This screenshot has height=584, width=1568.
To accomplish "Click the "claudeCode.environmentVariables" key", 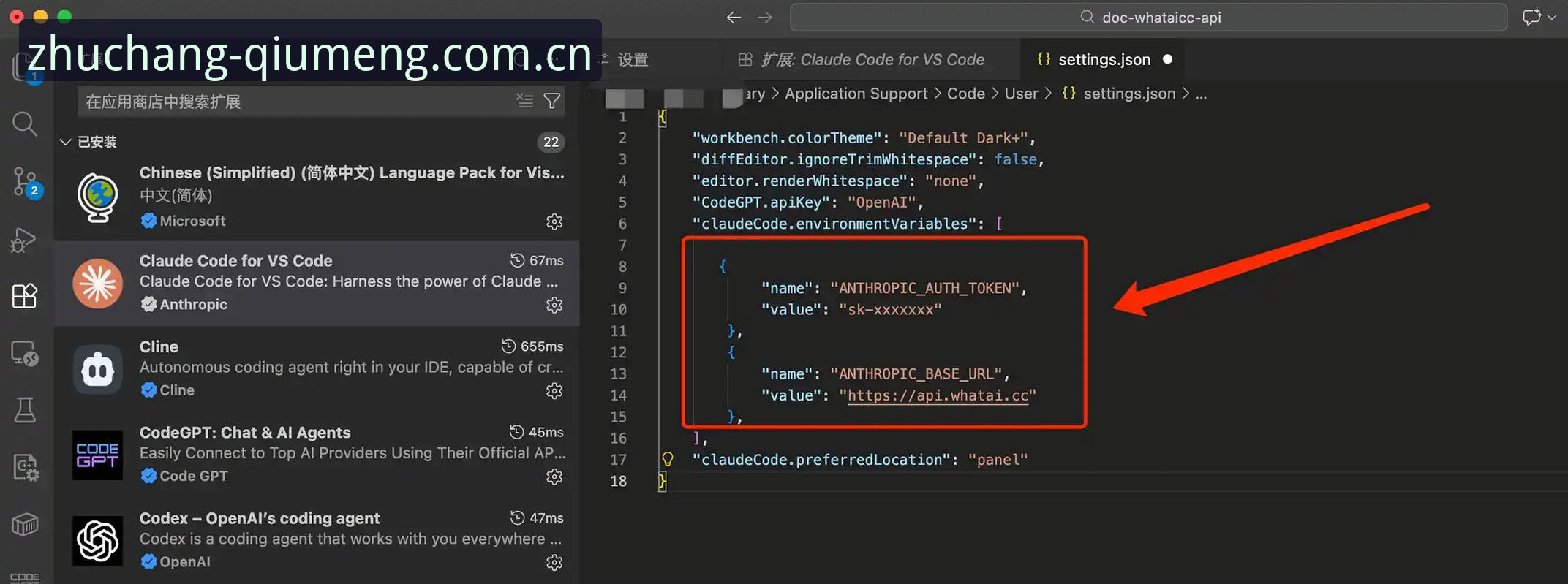I will pos(834,224).
